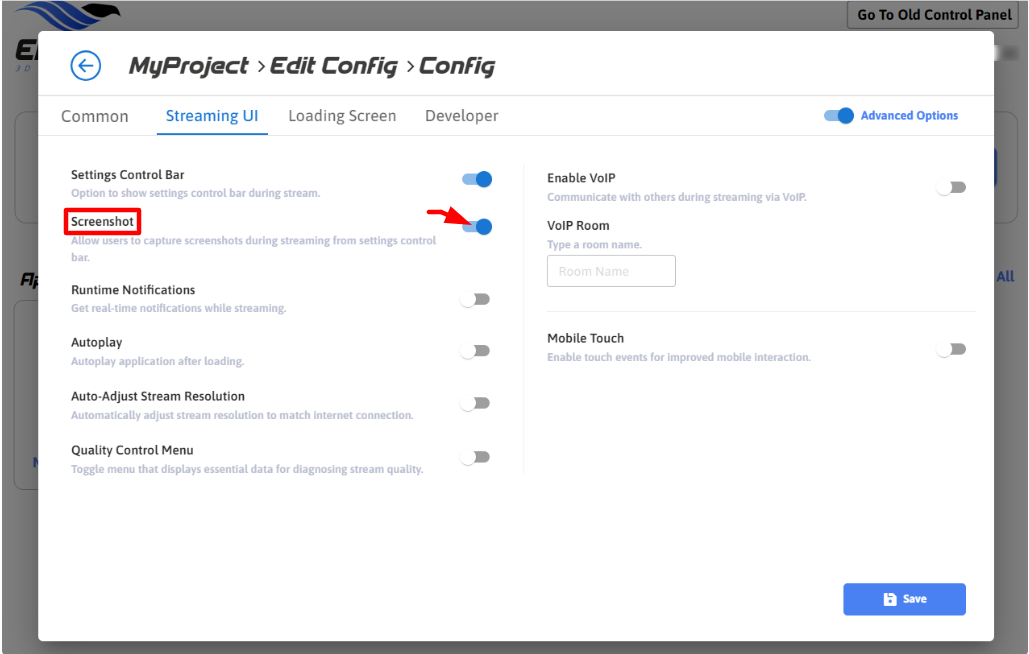The width and height of the screenshot is (1029, 654).
Task: Disable the Settings Control Bar toggle
Action: coord(477,179)
